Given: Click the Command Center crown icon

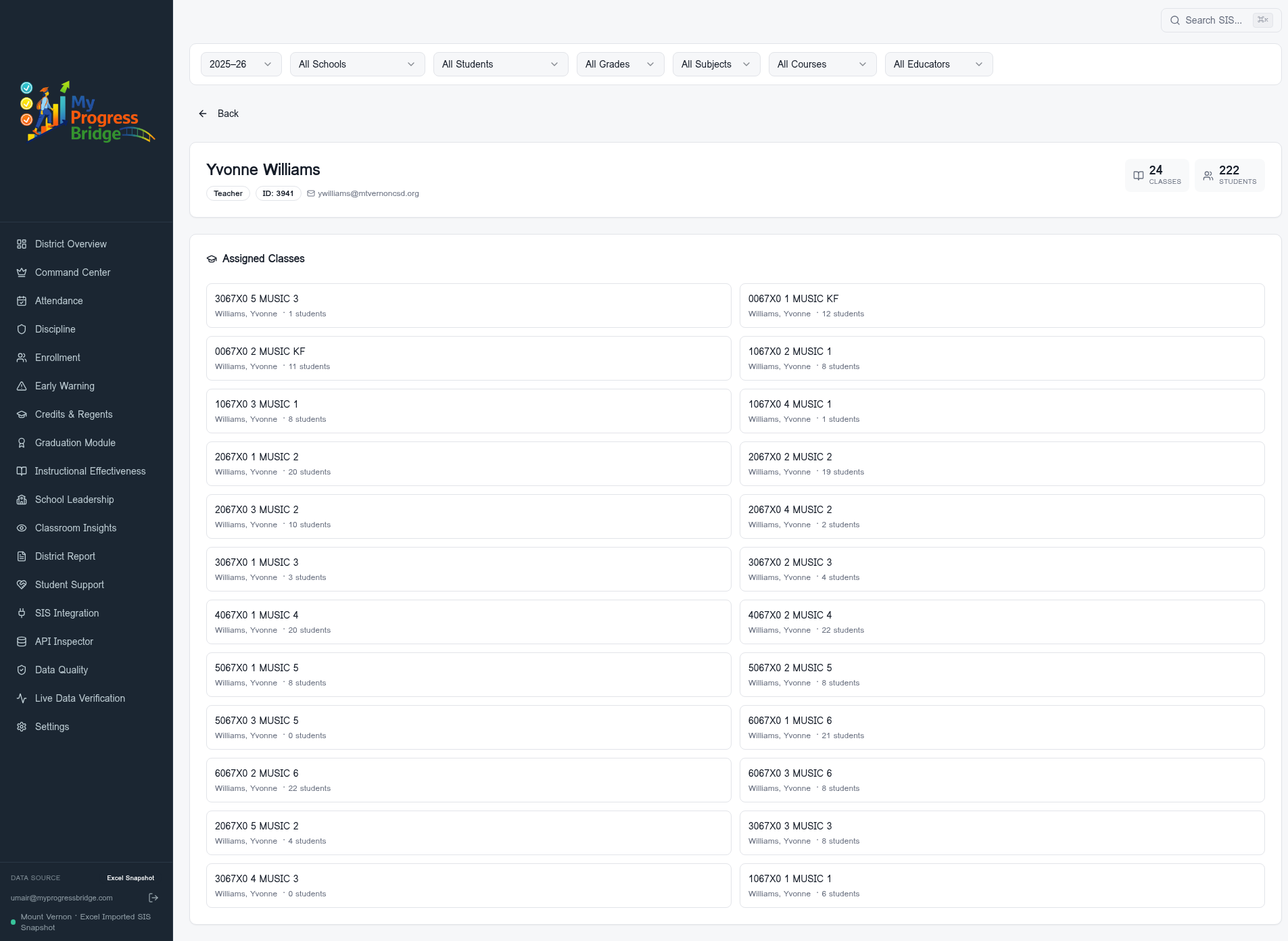Looking at the screenshot, I should pos(22,272).
